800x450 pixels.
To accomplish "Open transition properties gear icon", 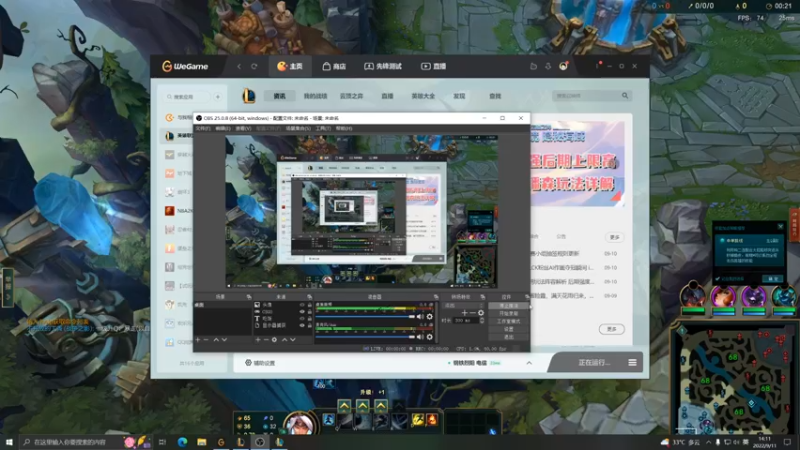I will 481,313.
